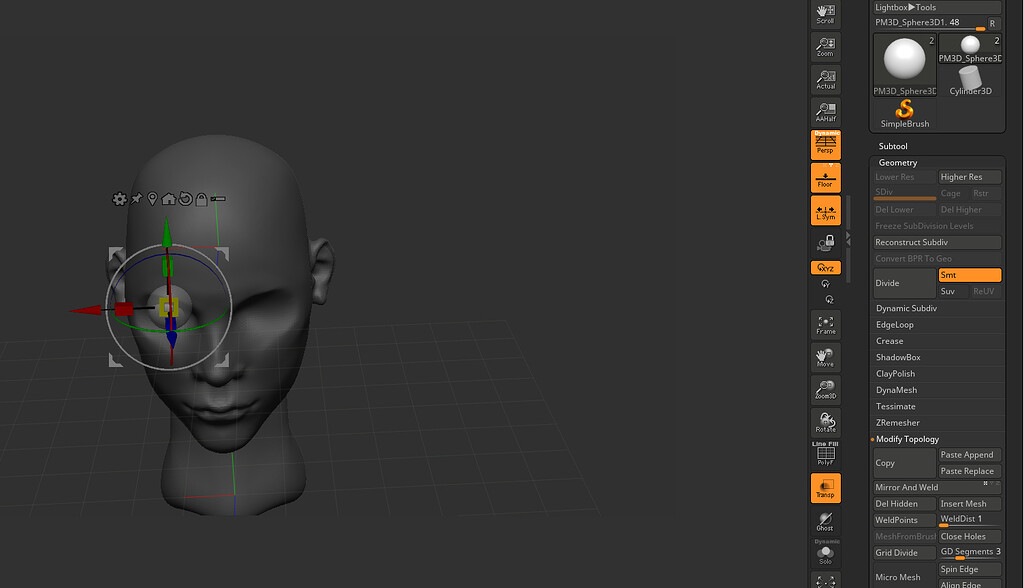Click the gear icon on the viewport gizmo

(120, 199)
